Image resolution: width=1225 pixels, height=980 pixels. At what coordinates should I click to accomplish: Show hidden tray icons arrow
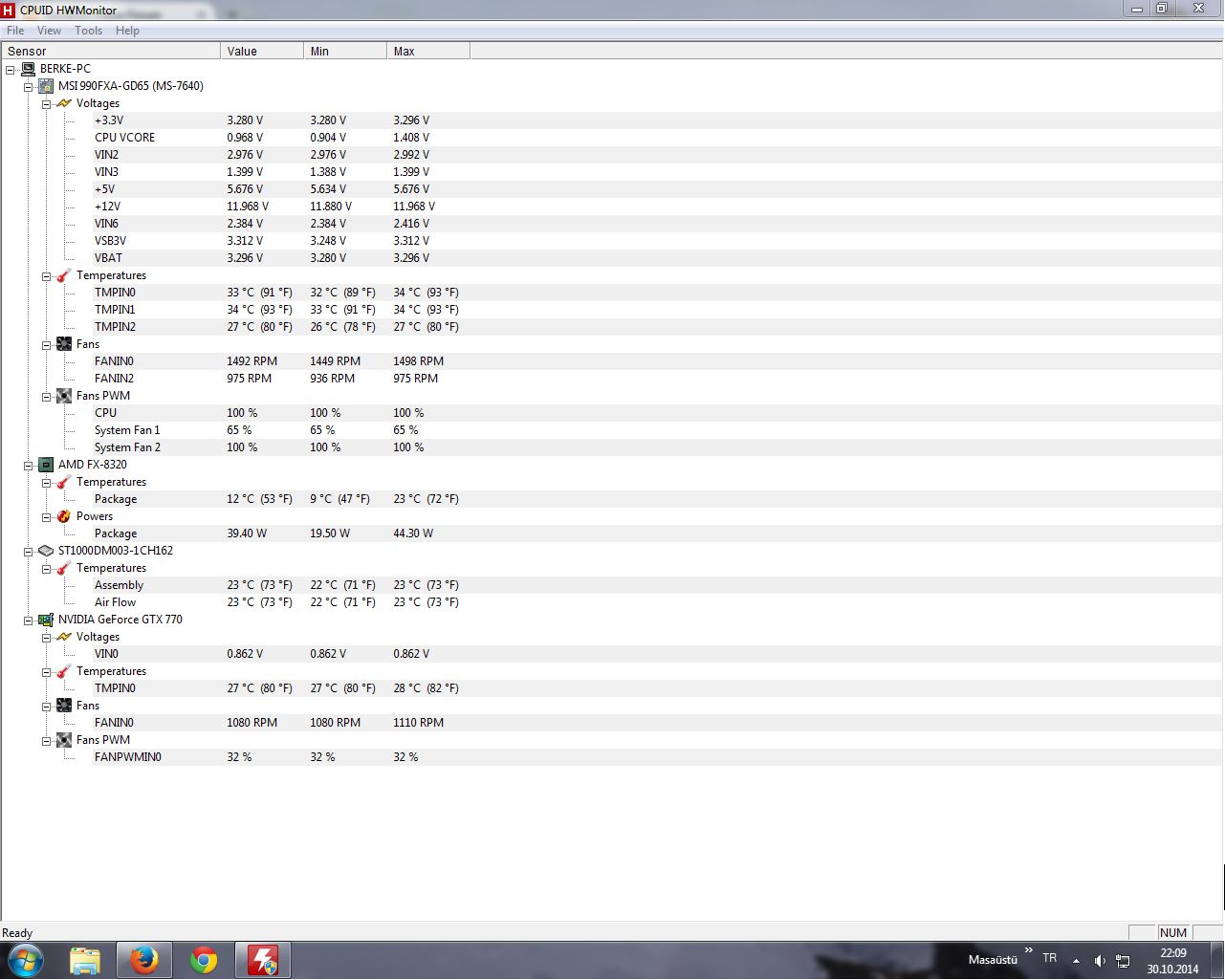point(1077,960)
